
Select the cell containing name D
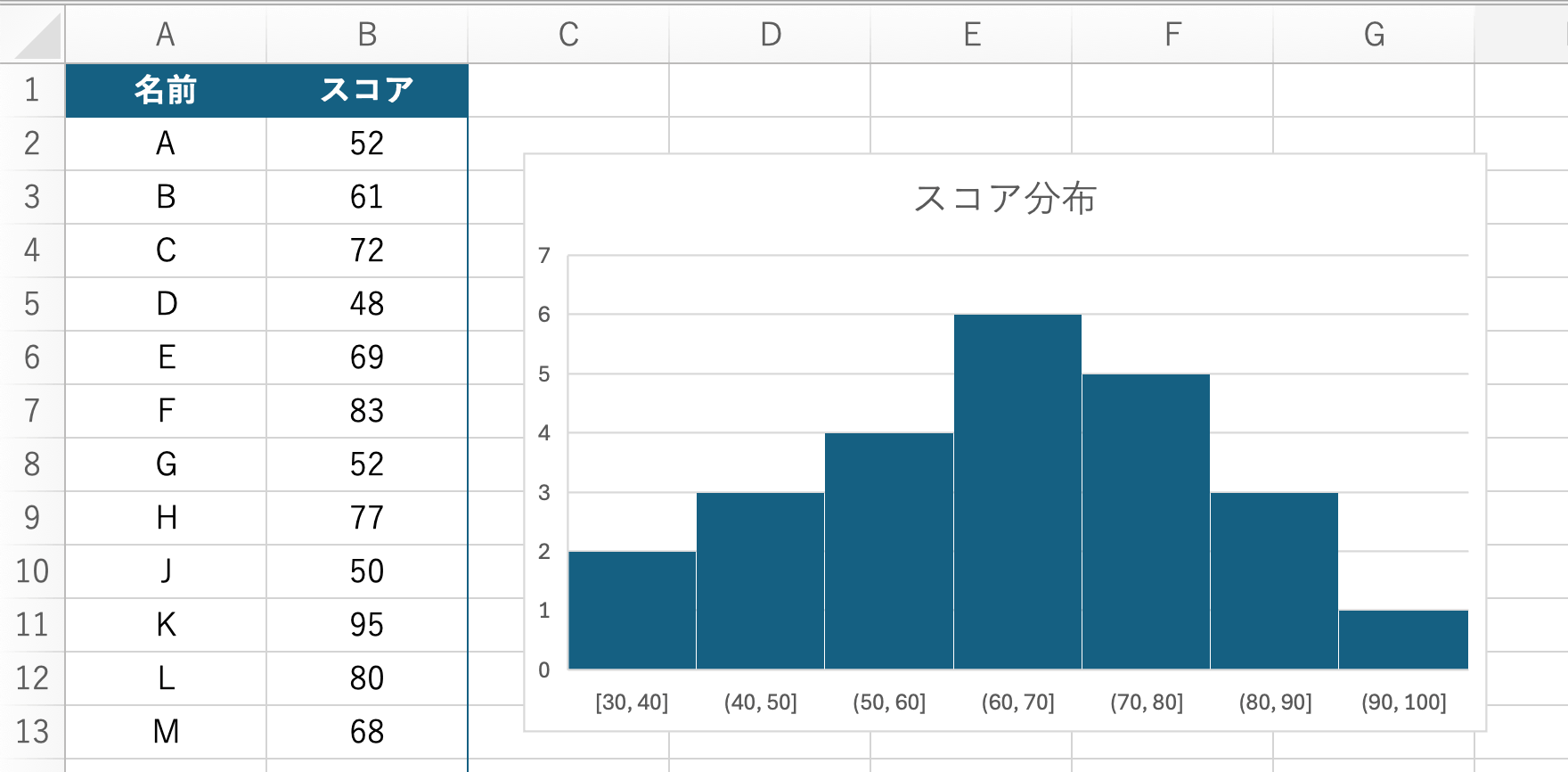coord(166,304)
